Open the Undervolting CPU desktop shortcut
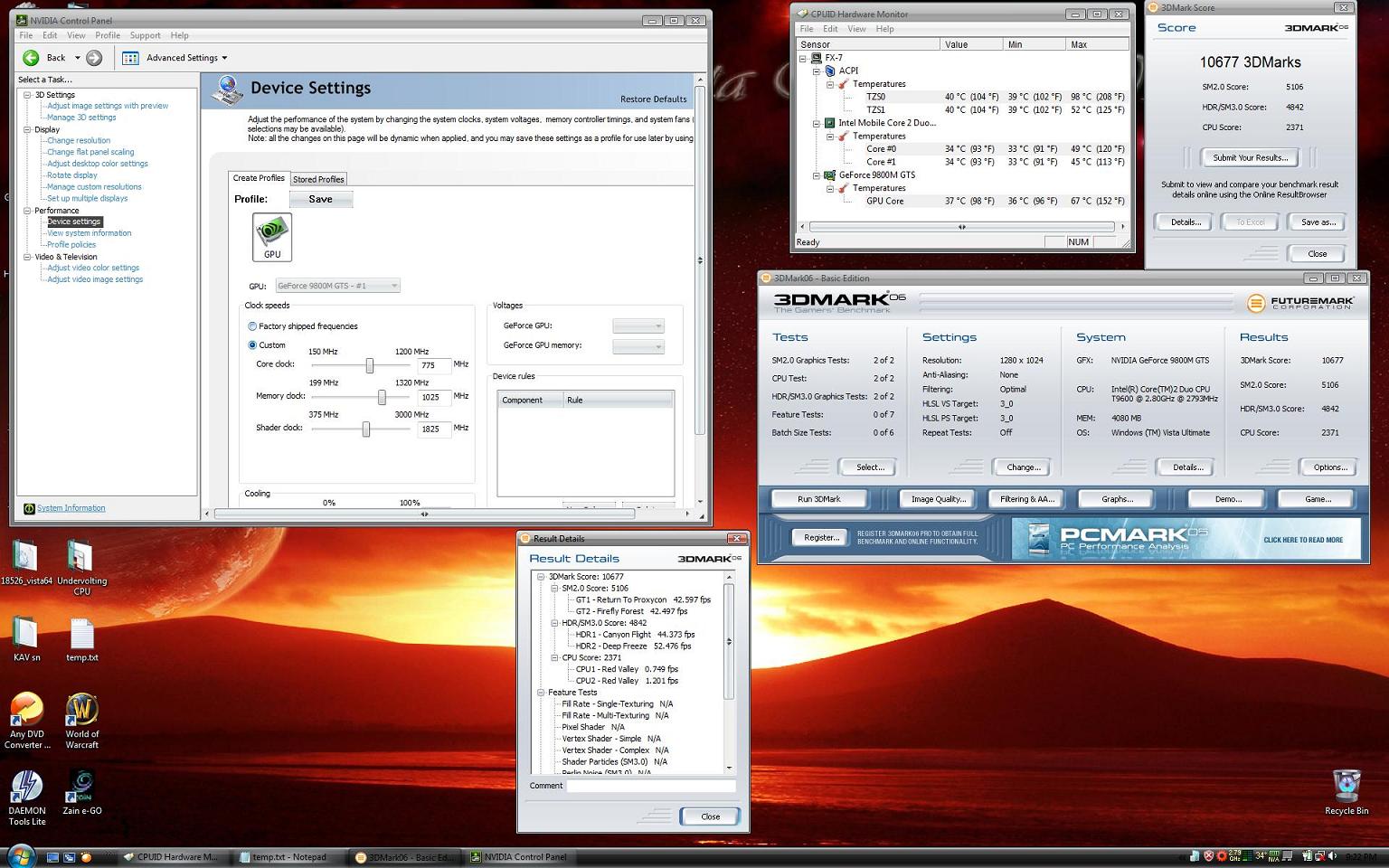Image resolution: width=1389 pixels, height=868 pixels. pyautogui.click(x=81, y=569)
